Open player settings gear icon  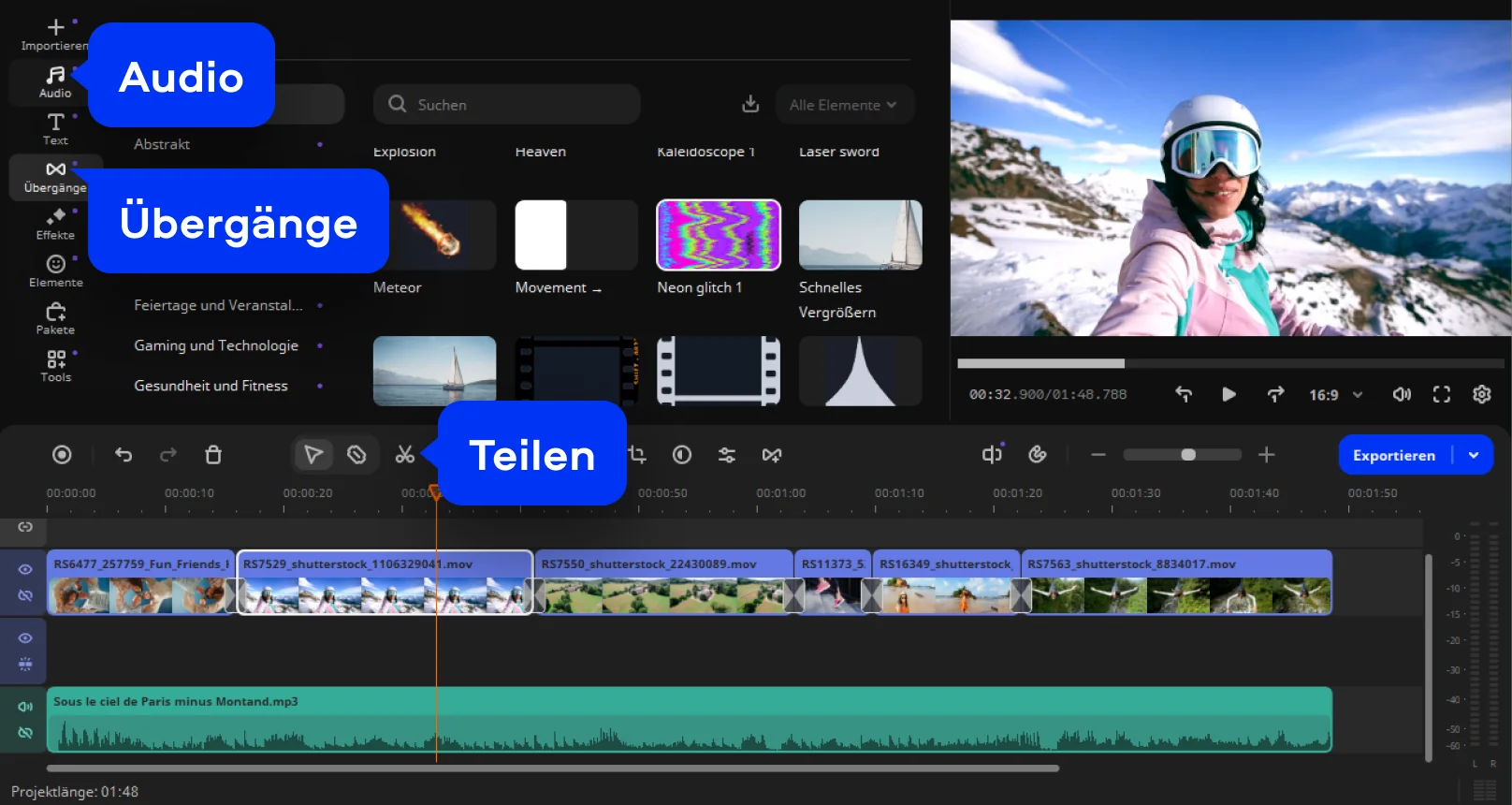[1481, 394]
